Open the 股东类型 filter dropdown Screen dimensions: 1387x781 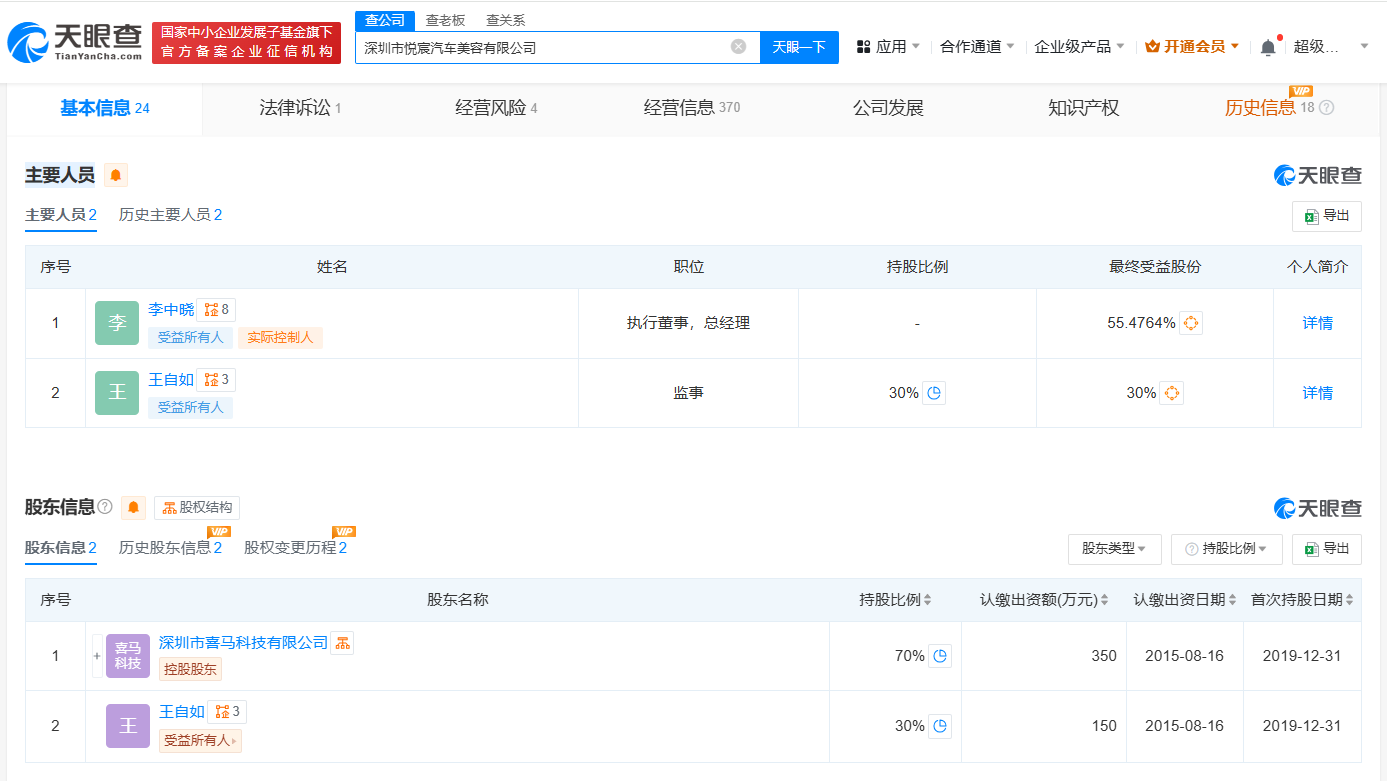[x=1114, y=548]
